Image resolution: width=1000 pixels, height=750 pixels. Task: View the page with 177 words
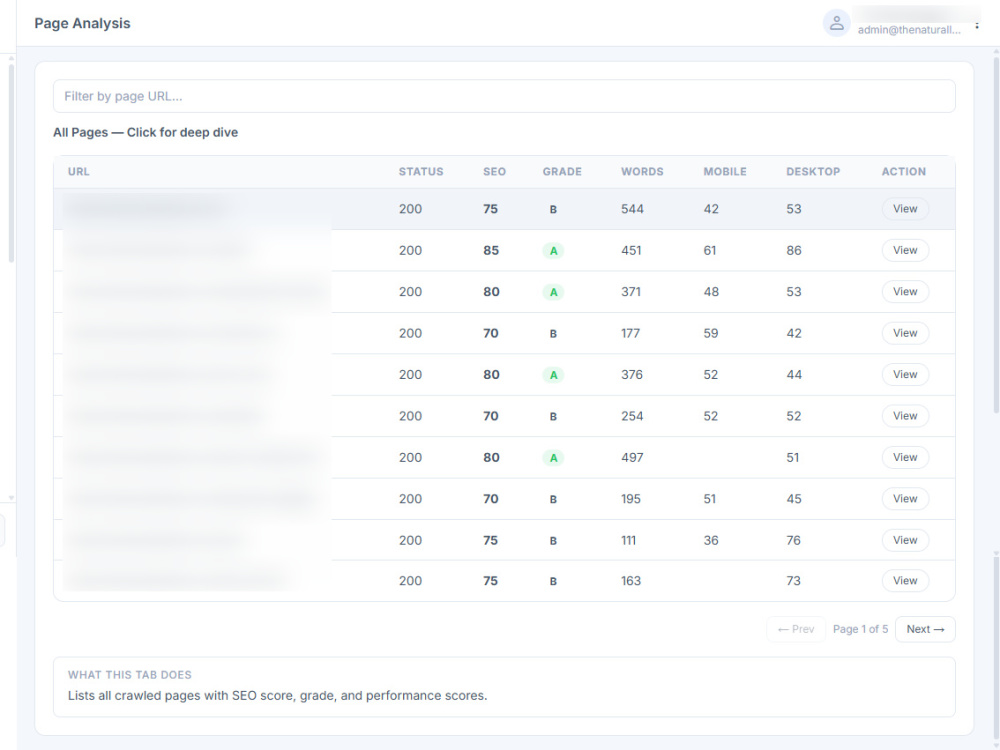coord(905,333)
